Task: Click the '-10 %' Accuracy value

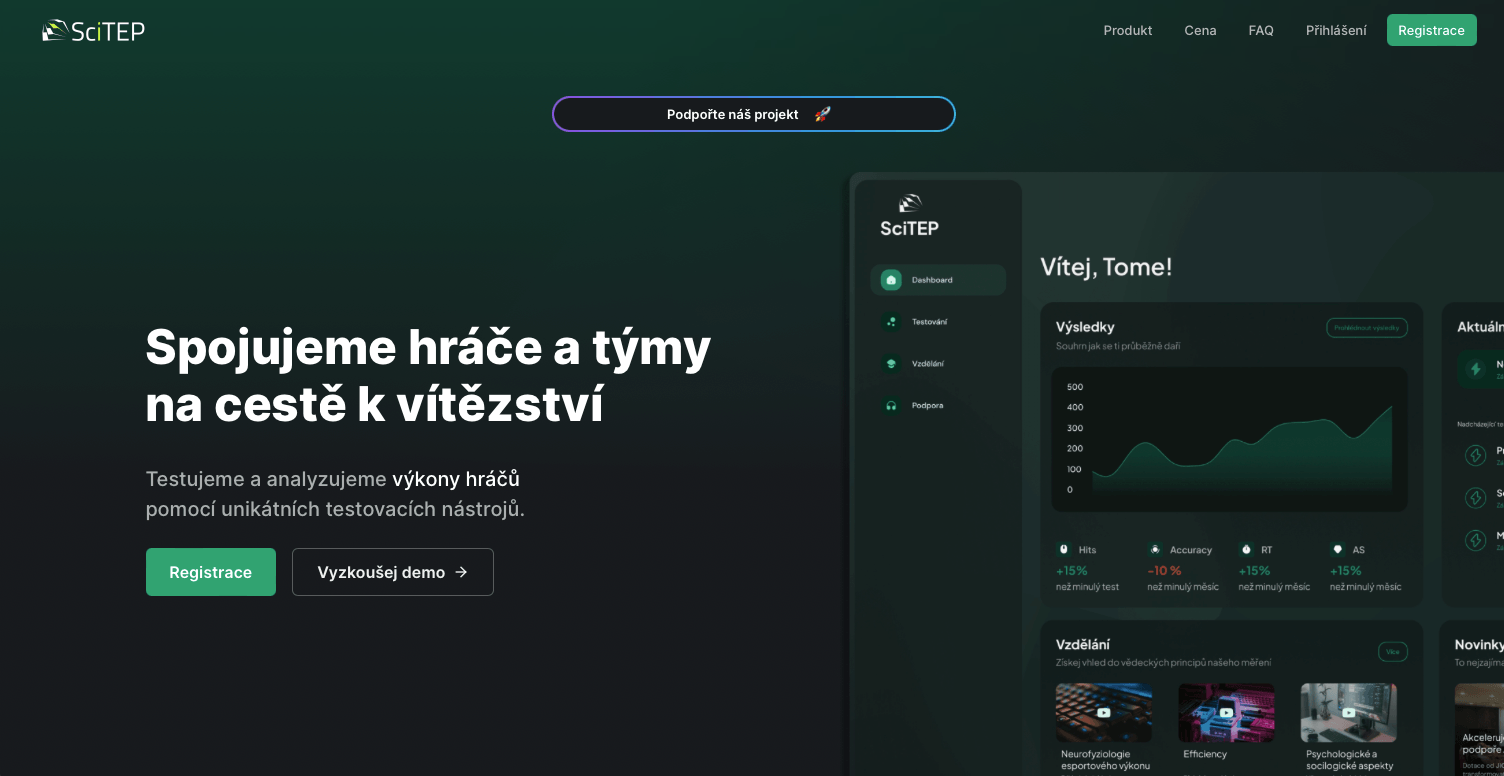Action: 1164,570
